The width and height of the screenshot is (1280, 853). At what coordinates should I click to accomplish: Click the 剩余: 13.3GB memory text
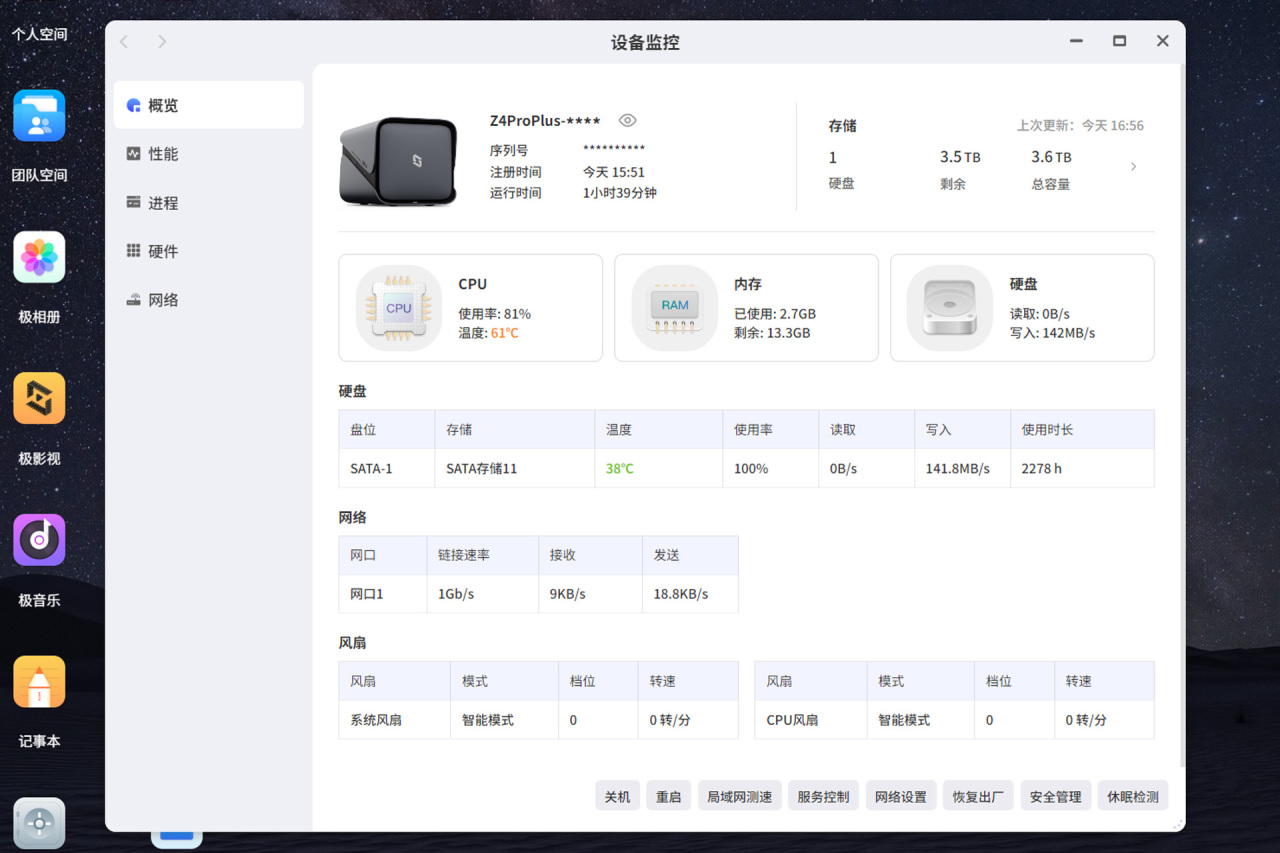pyautogui.click(x=772, y=333)
